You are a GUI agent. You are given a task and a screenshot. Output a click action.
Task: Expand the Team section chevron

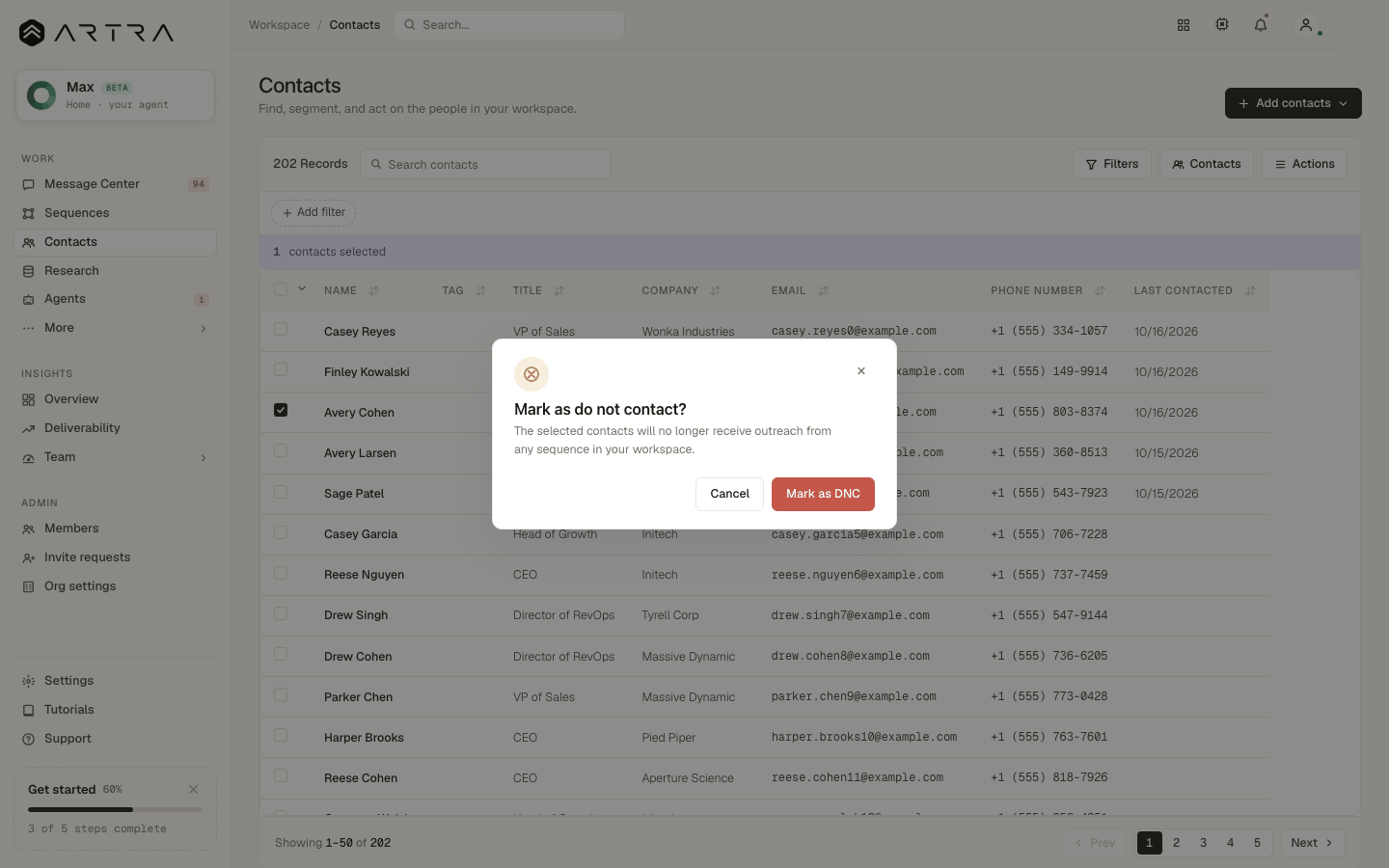tap(204, 458)
